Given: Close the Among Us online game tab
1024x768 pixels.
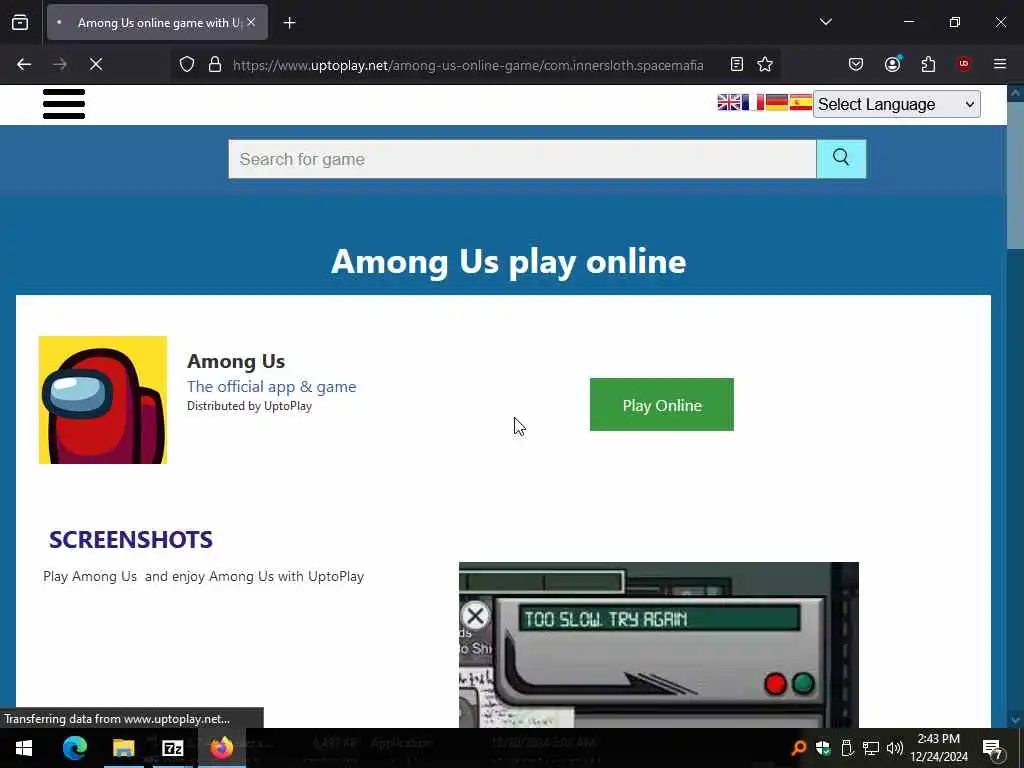Looking at the screenshot, I should [251, 22].
